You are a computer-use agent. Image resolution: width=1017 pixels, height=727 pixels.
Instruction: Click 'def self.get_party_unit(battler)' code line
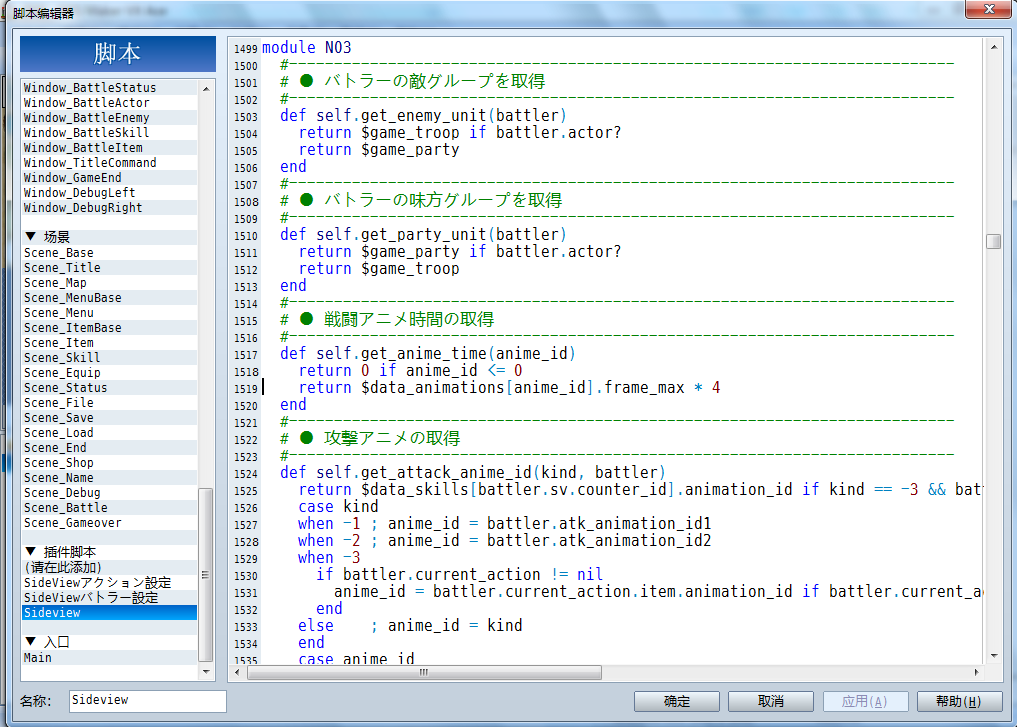click(x=424, y=234)
